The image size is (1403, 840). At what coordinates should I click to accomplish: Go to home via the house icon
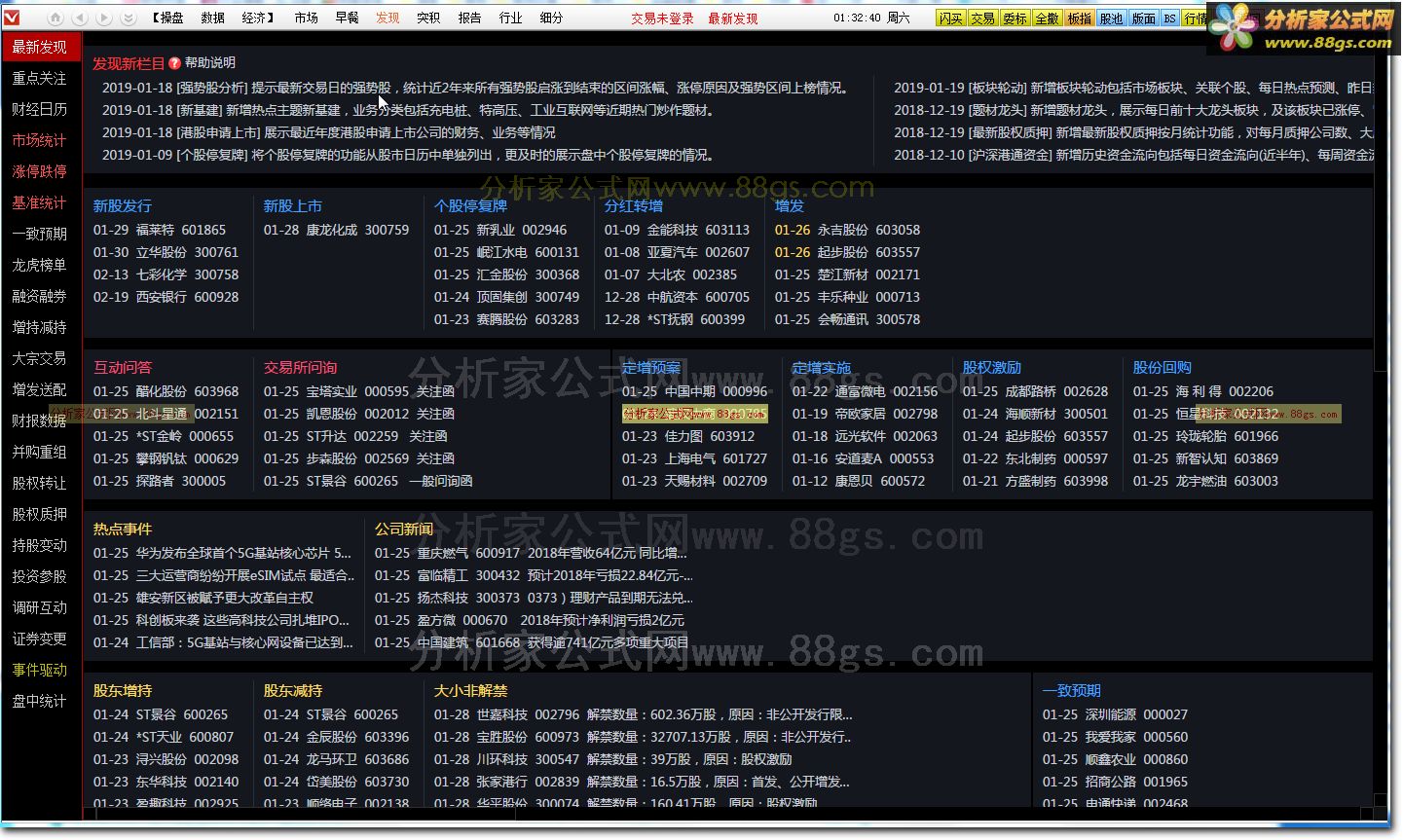[x=55, y=18]
